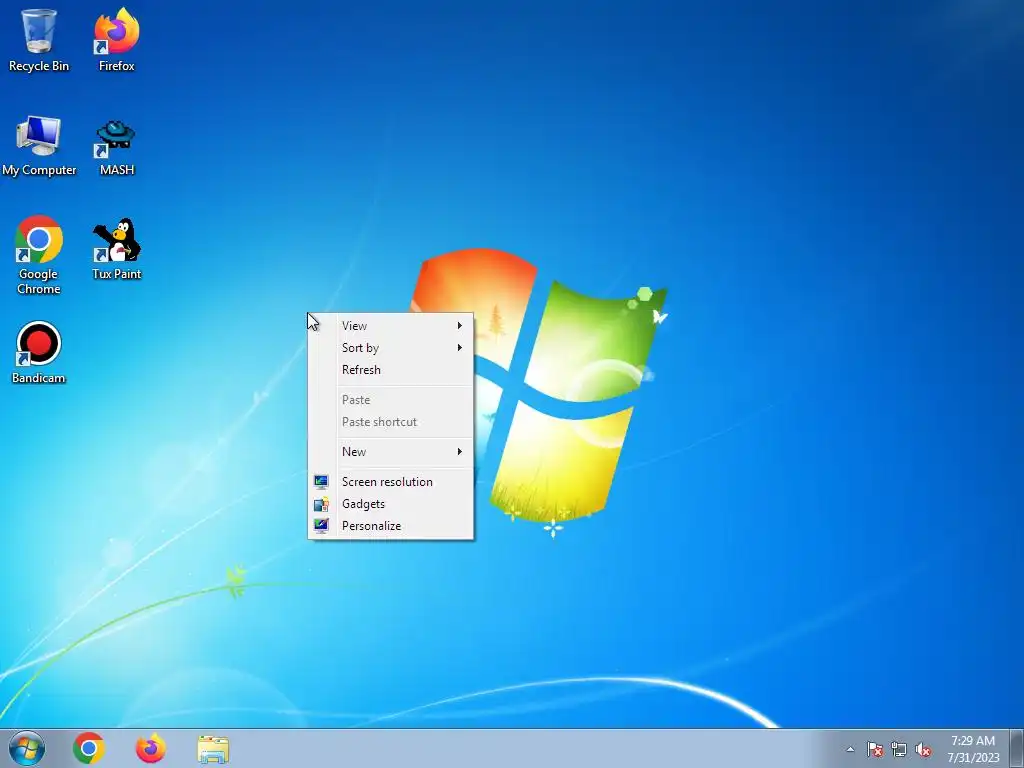Screen dimensions: 1024x768
Task: Click the Show desktop button in the taskbar corner
Action: point(1017,748)
